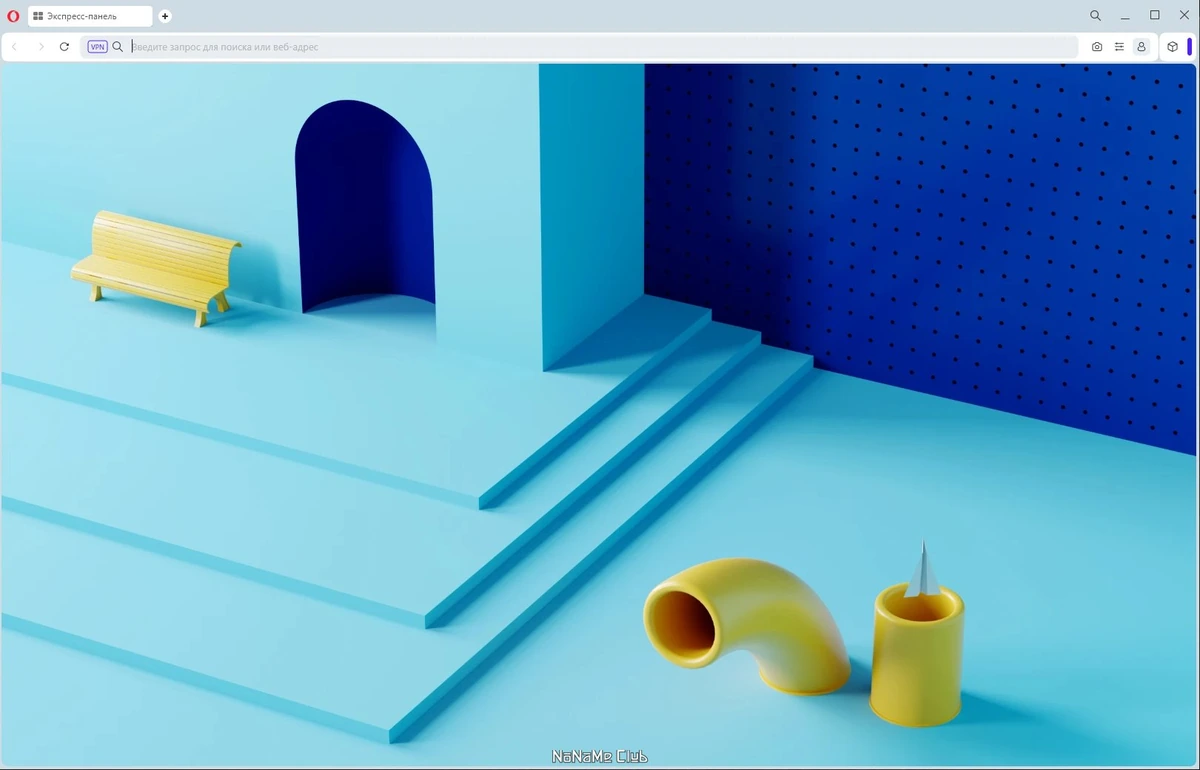This screenshot has height=770, width=1200.
Task: Go back with the left arrow
Action: (15, 47)
